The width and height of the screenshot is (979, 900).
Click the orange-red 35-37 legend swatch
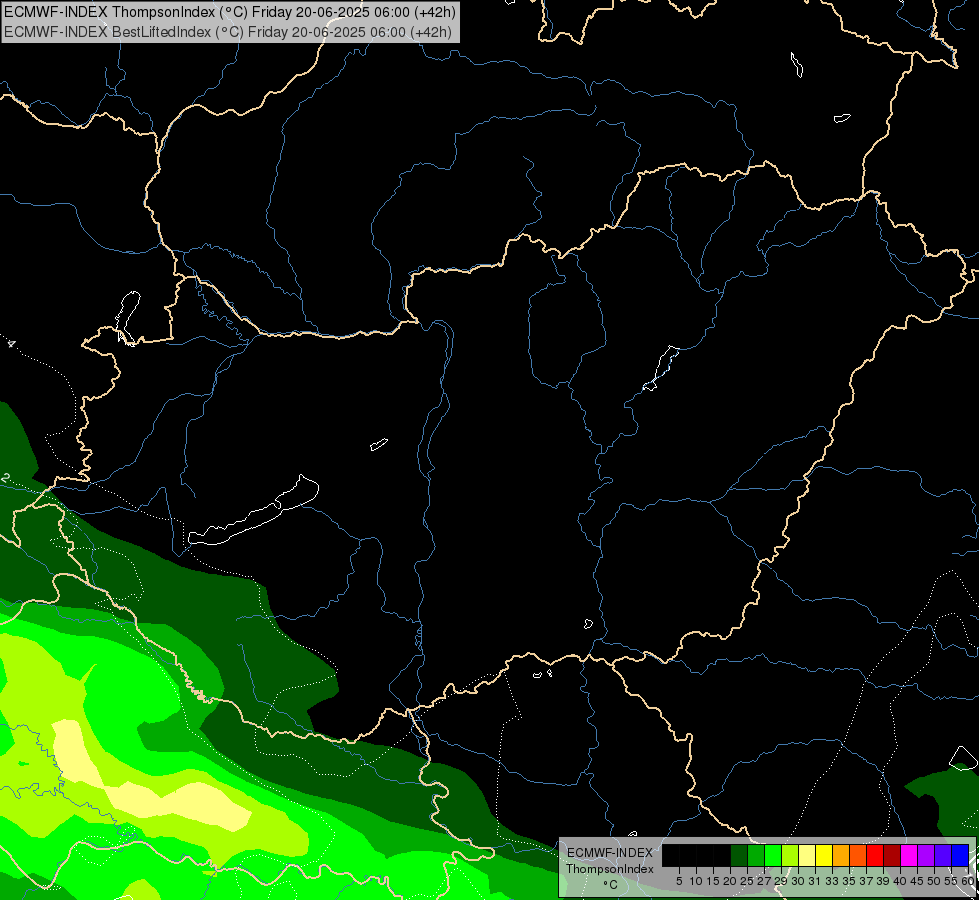pos(858,855)
